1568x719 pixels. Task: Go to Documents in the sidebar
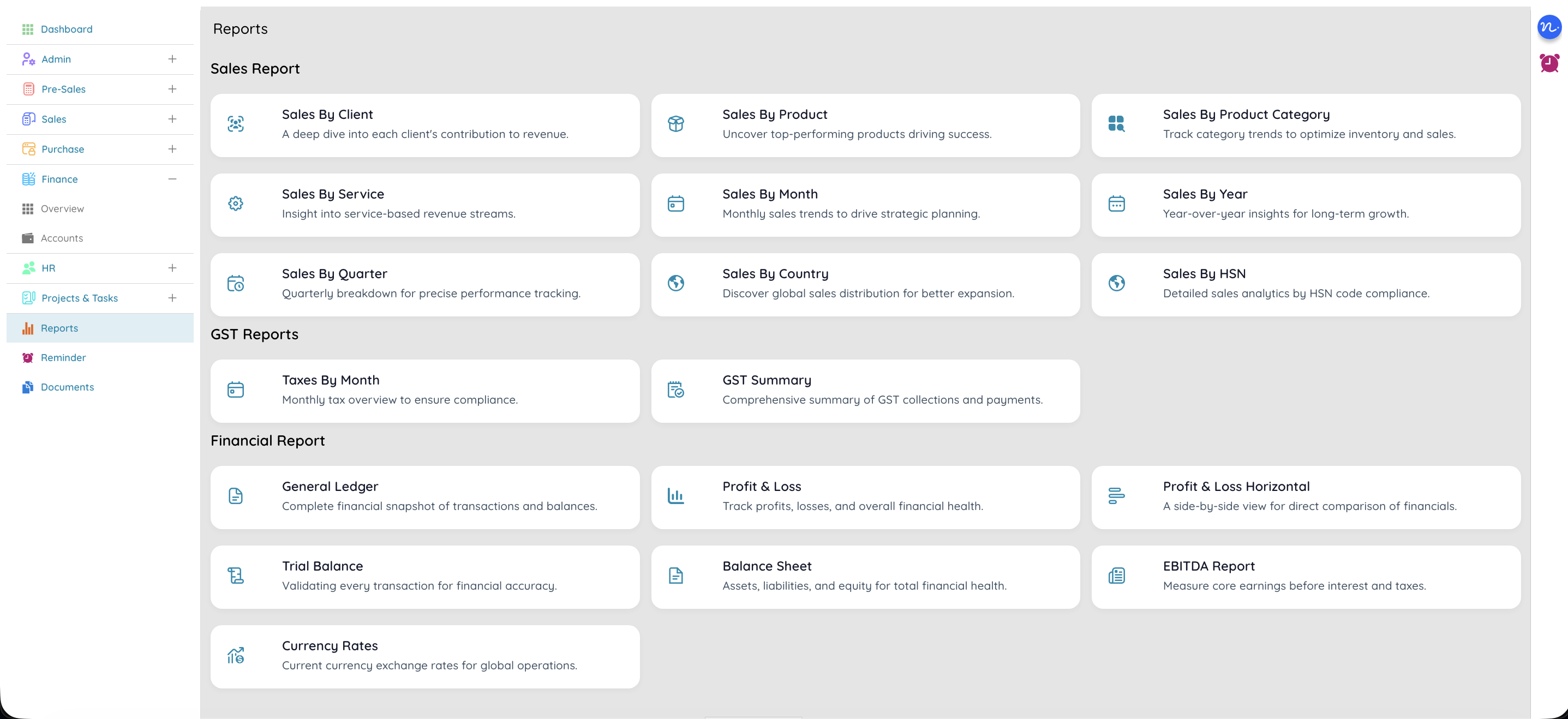tap(67, 387)
